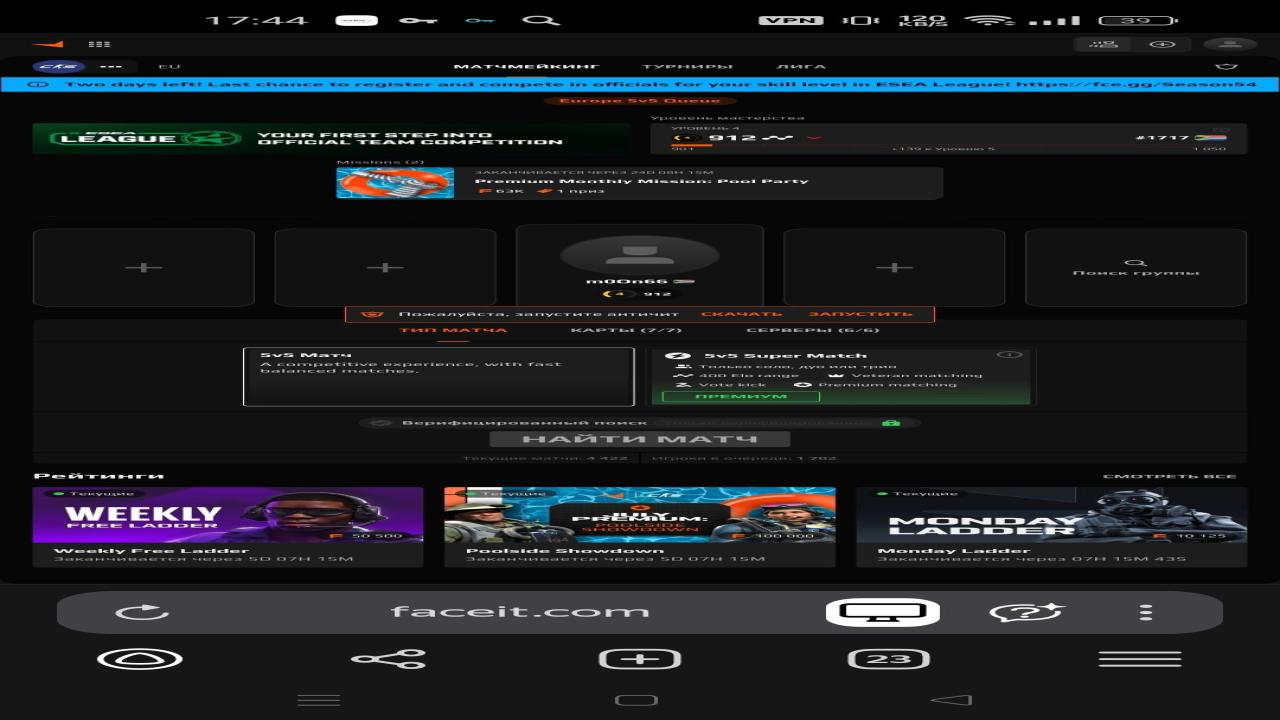Open the Monday Ladder card
The height and width of the screenshot is (720, 1280).
(1052, 527)
